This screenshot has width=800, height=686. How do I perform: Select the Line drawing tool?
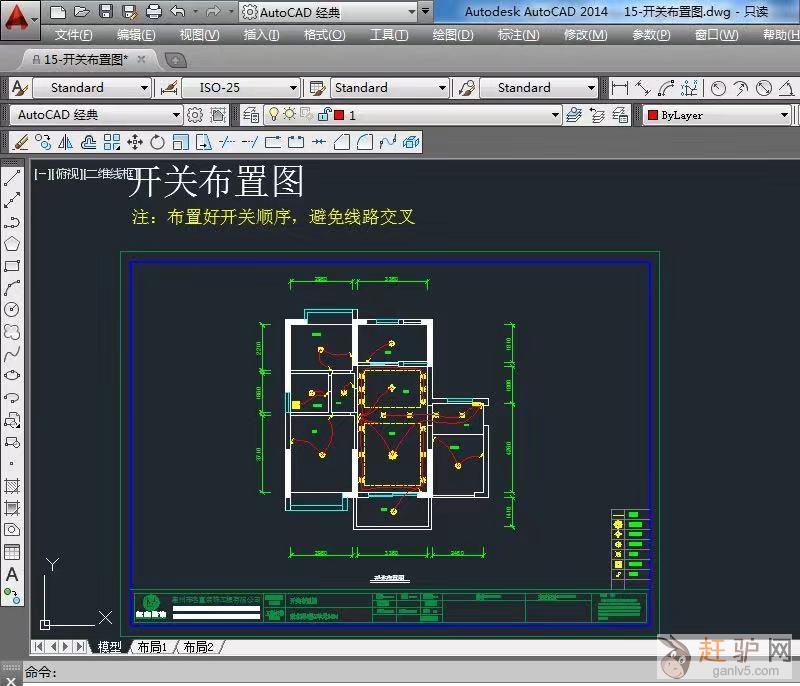pyautogui.click(x=12, y=179)
